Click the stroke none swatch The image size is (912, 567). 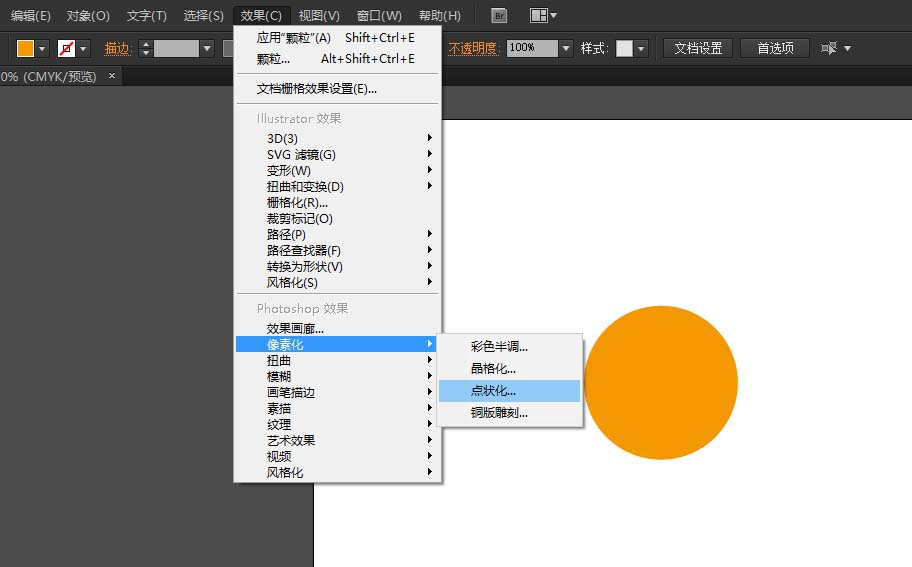66,48
